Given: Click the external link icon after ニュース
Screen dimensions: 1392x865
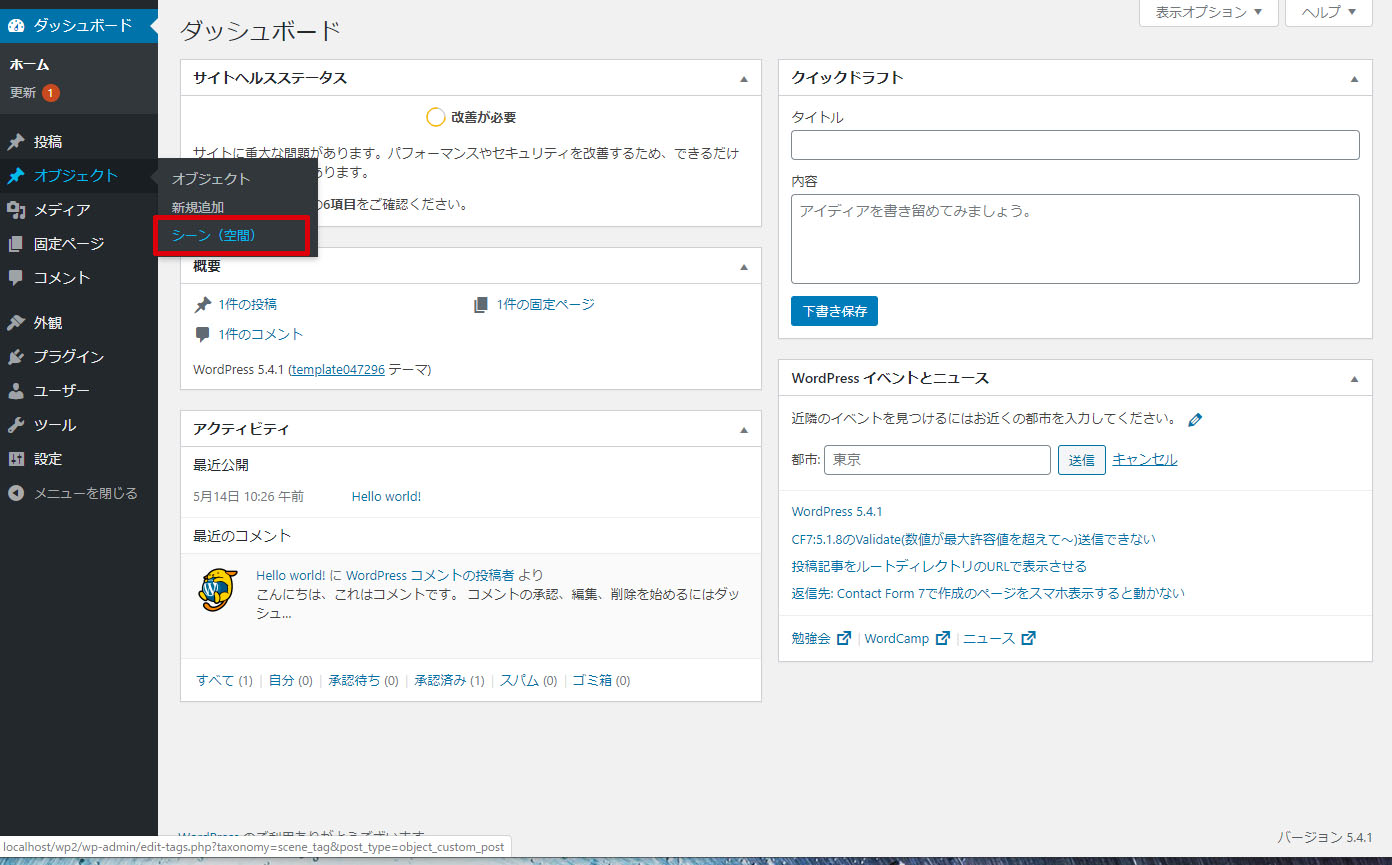Looking at the screenshot, I should [1028, 638].
